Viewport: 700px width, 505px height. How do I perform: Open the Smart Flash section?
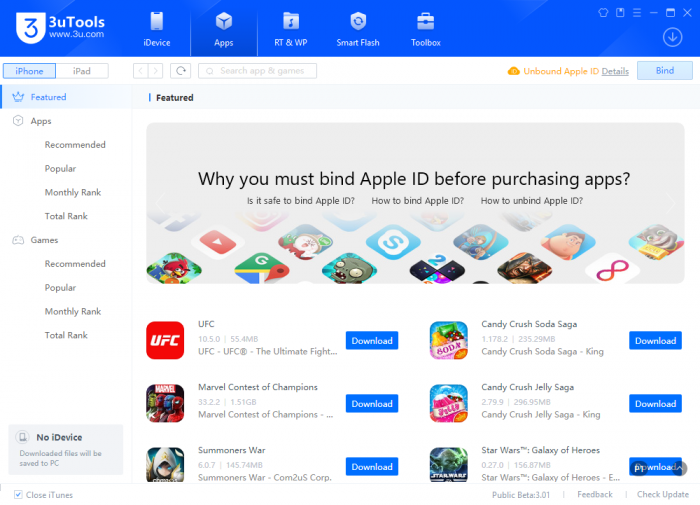click(x=358, y=29)
